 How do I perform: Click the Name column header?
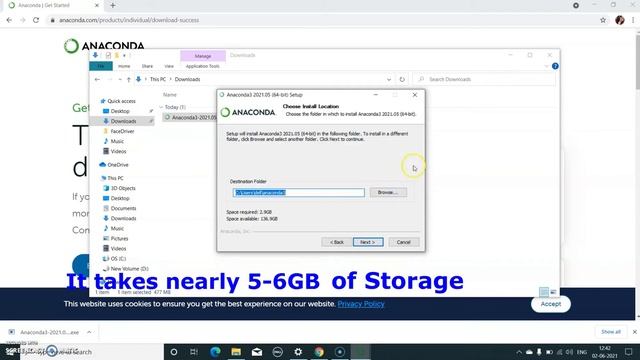pos(170,95)
